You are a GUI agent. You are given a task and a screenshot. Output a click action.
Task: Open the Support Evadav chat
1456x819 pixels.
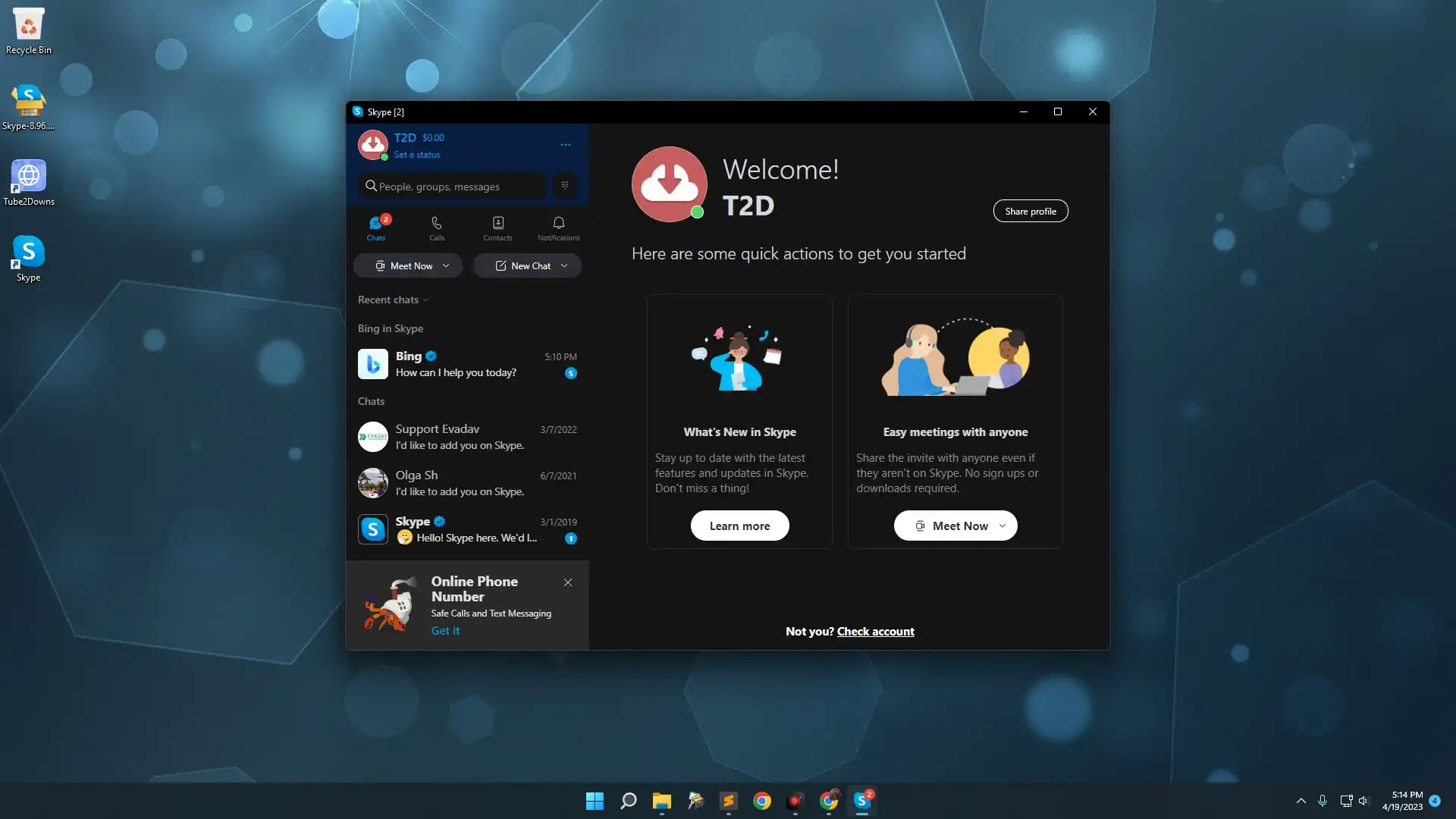click(x=467, y=438)
